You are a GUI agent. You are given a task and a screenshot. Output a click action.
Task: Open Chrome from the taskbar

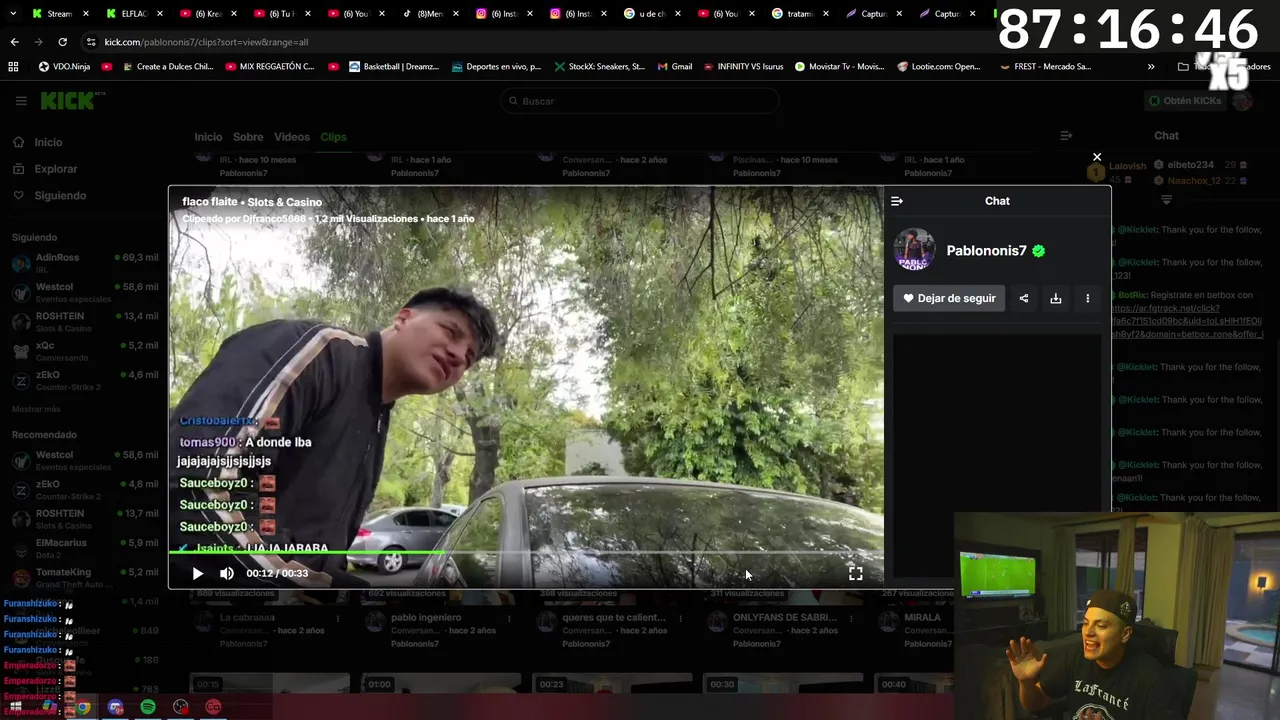(83, 707)
